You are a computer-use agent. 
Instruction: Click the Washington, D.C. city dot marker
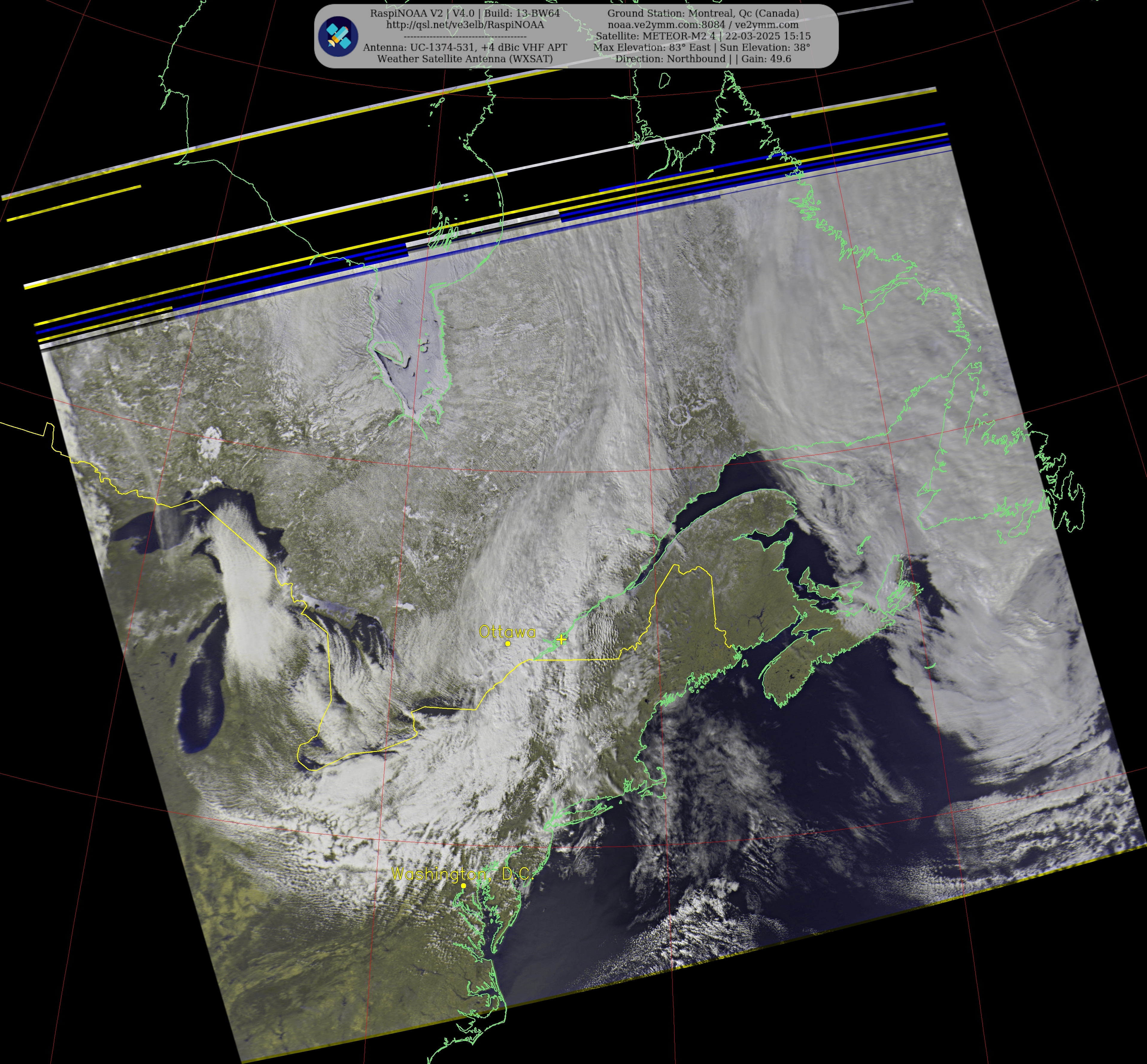[464, 886]
